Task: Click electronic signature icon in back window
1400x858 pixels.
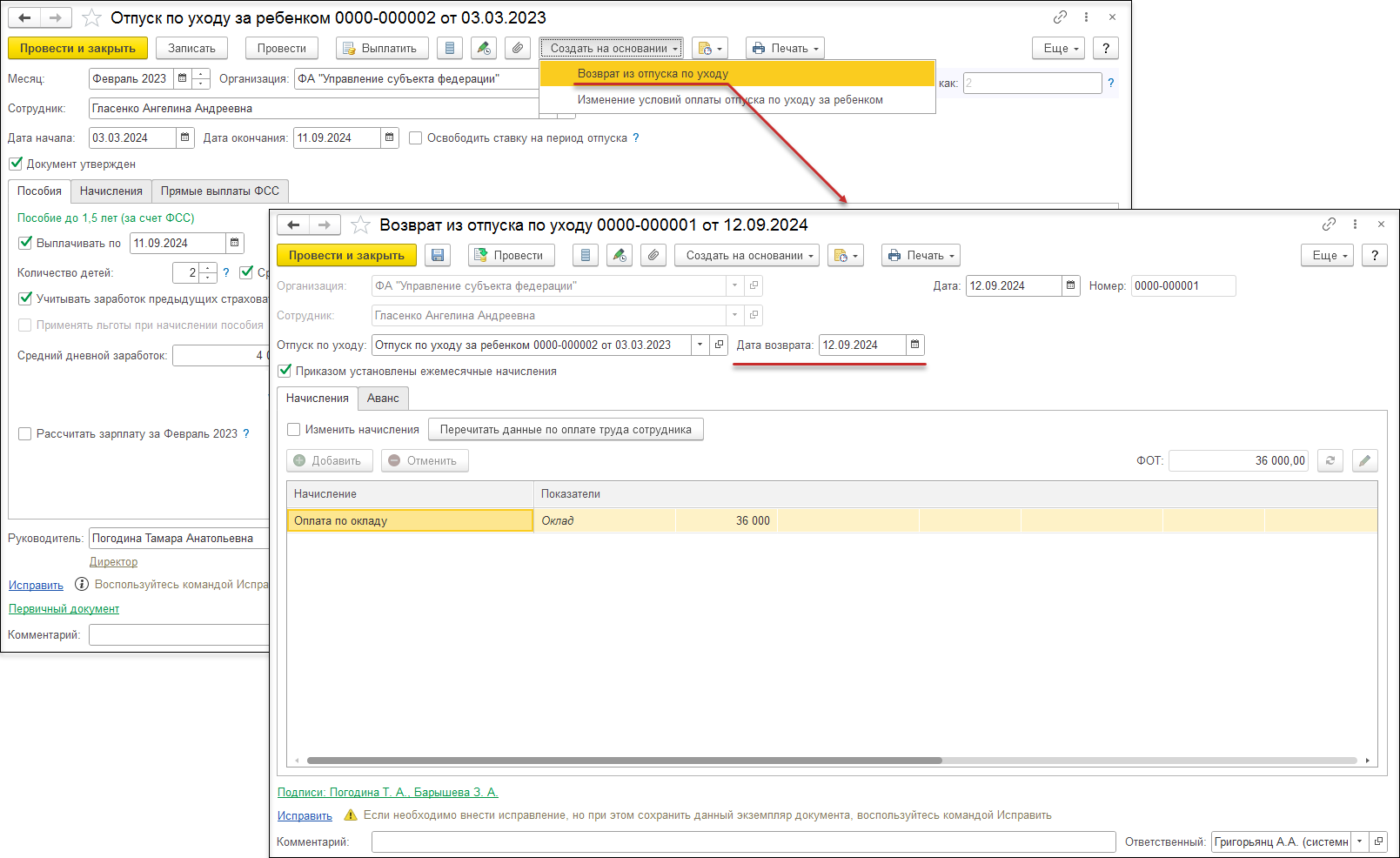Action: pos(485,49)
